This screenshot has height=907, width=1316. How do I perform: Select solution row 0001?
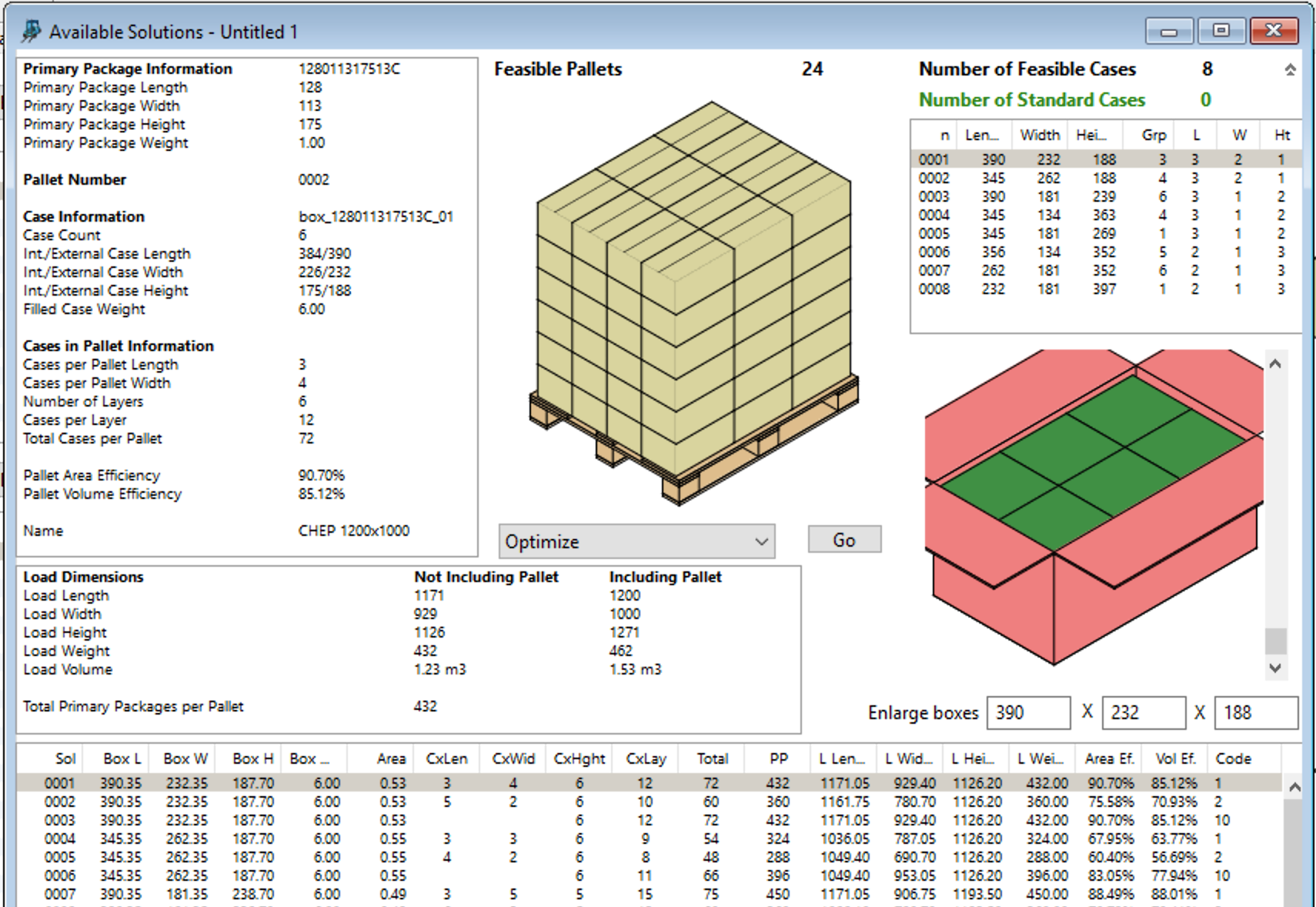(x=649, y=783)
